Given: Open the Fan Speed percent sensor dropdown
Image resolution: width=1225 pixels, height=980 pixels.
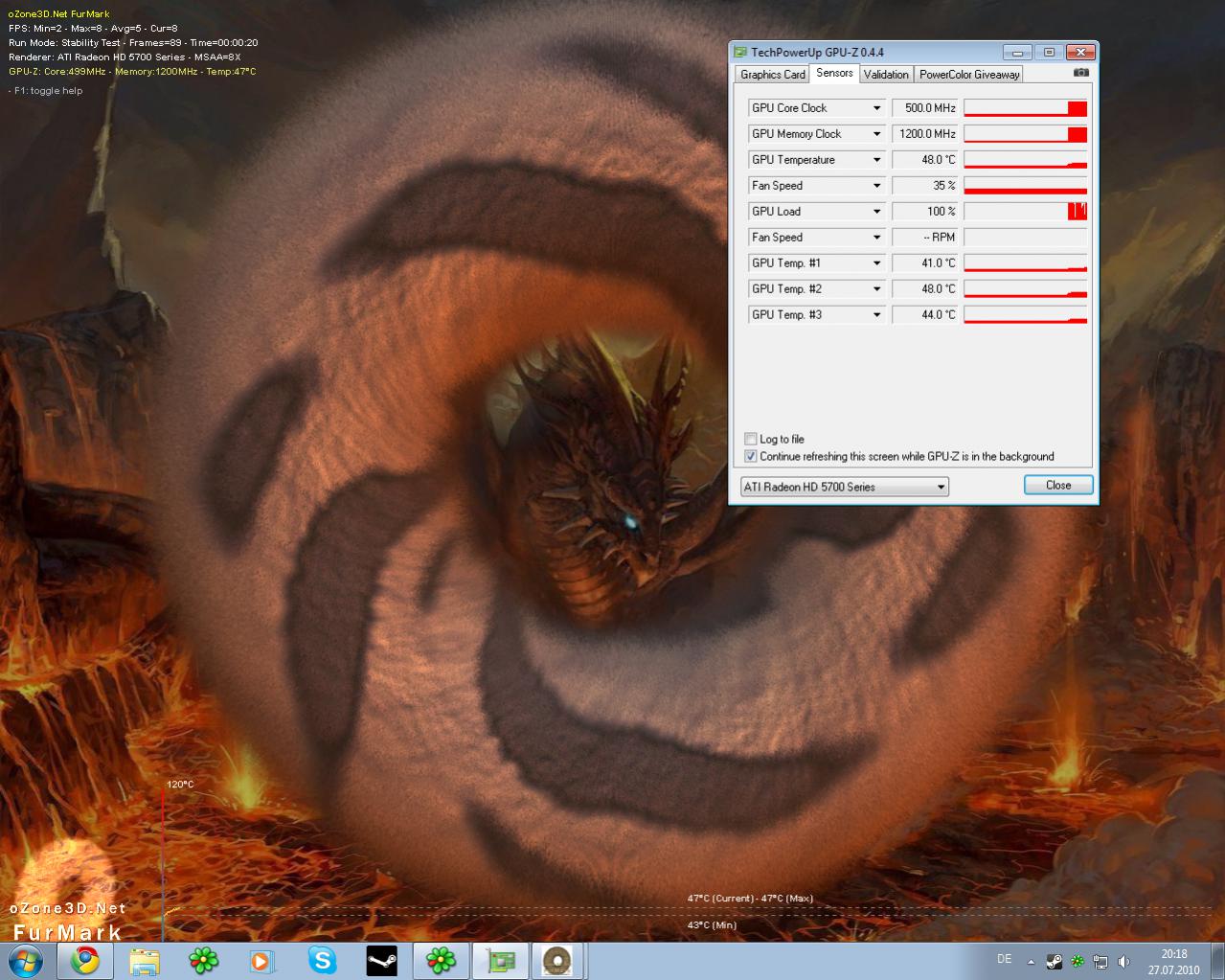Looking at the screenshot, I should pyautogui.click(x=876, y=186).
